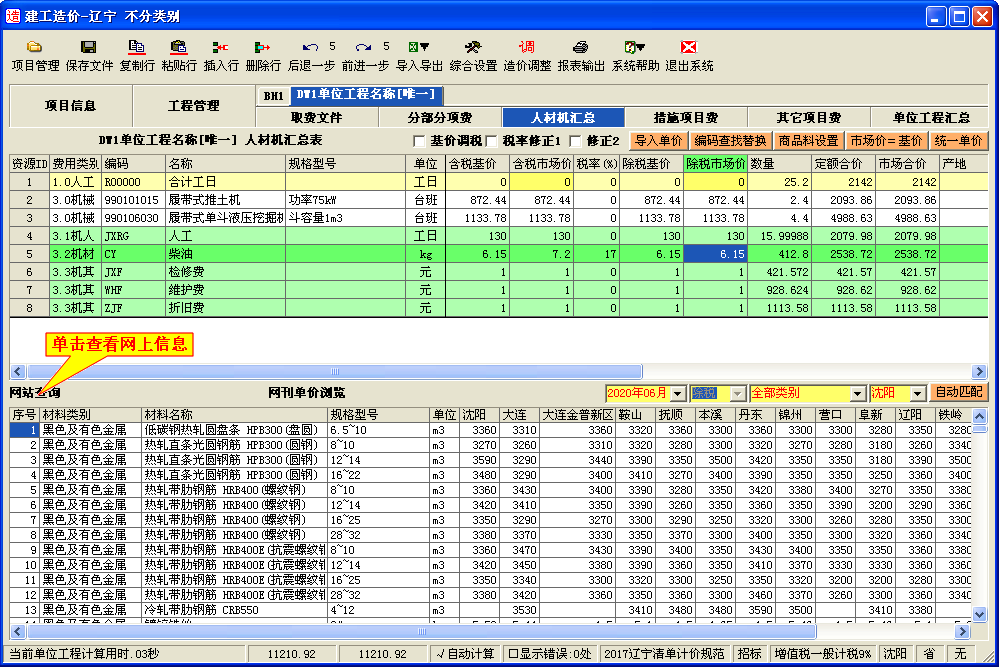Select the BH1 tab

coord(273,96)
